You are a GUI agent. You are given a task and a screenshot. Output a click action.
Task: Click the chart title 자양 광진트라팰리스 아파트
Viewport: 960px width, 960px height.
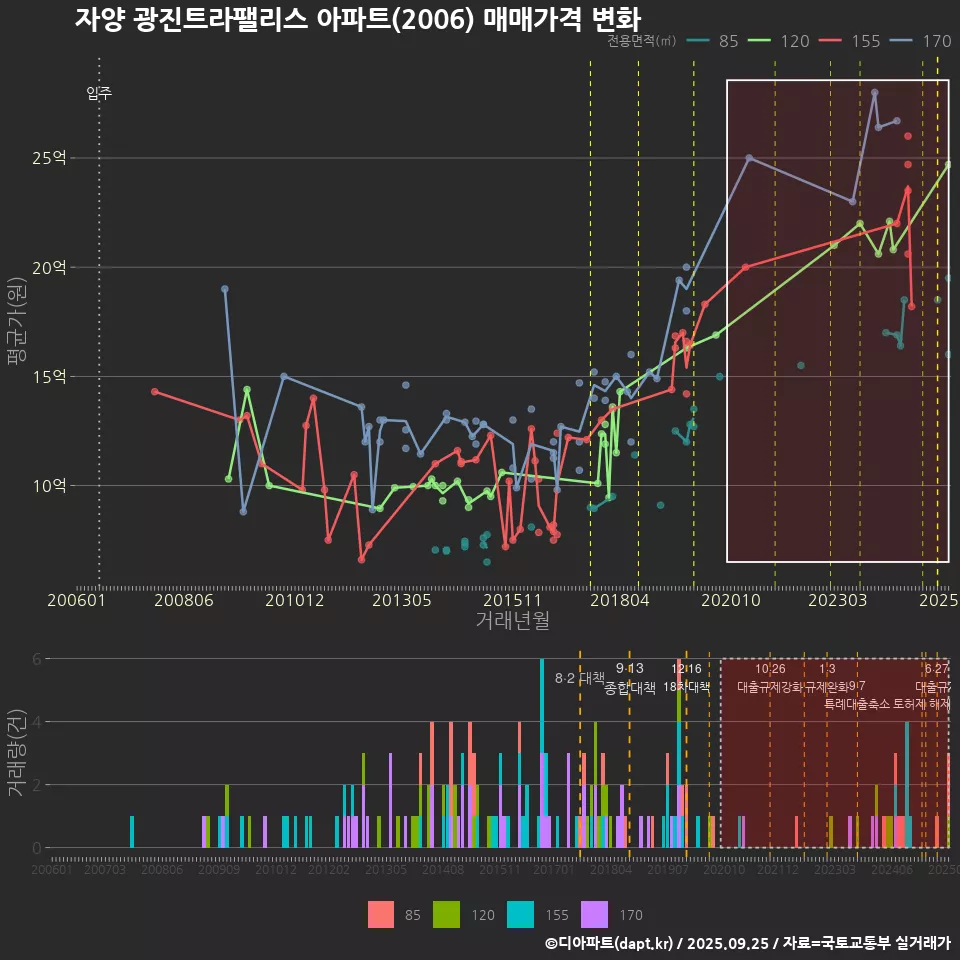pyautogui.click(x=357, y=19)
